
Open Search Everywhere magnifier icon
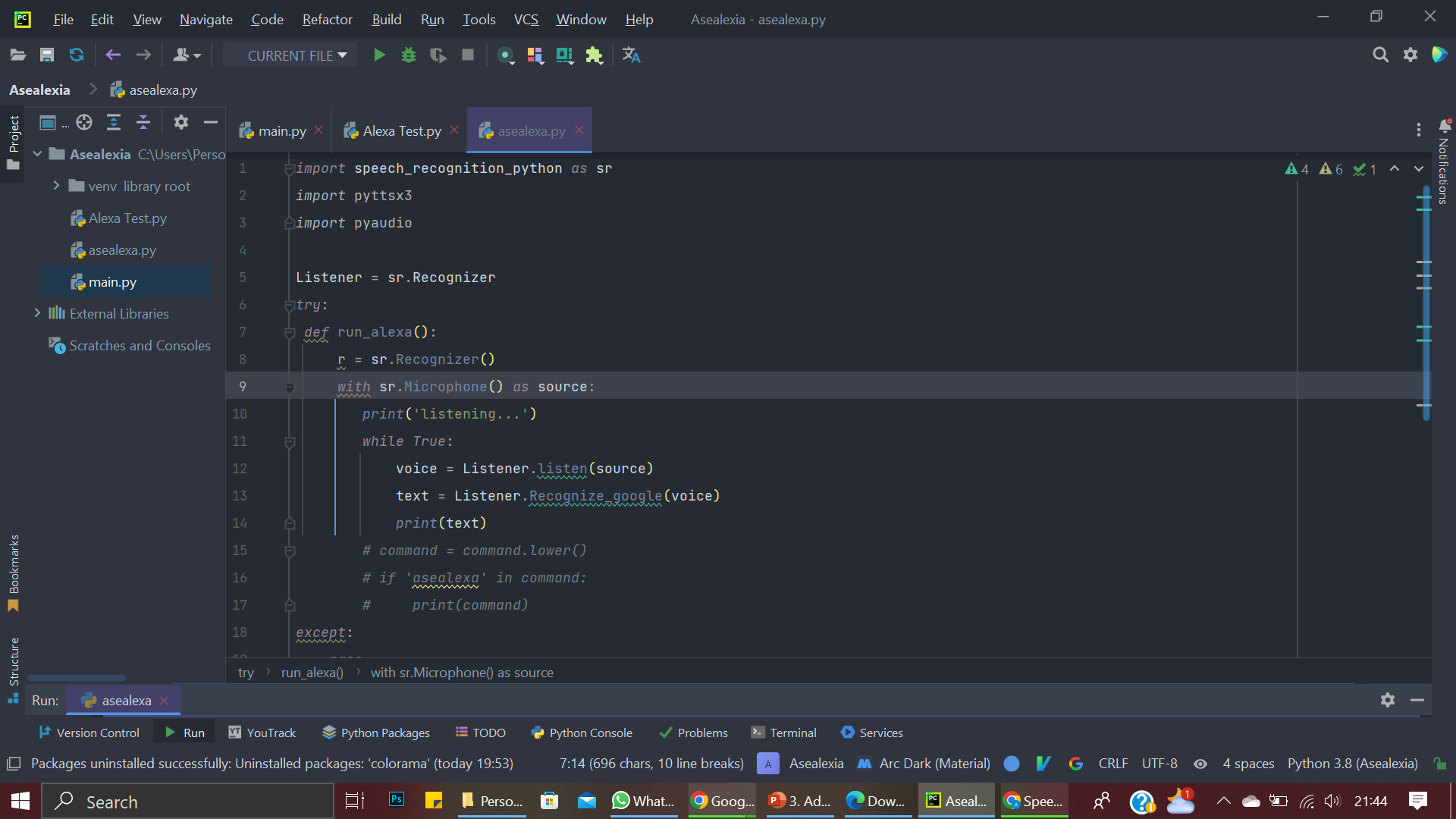[x=1380, y=55]
